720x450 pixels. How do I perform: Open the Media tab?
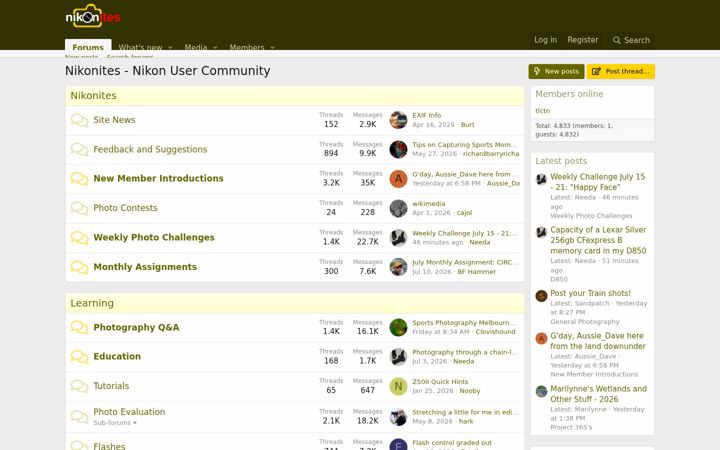tap(196, 47)
